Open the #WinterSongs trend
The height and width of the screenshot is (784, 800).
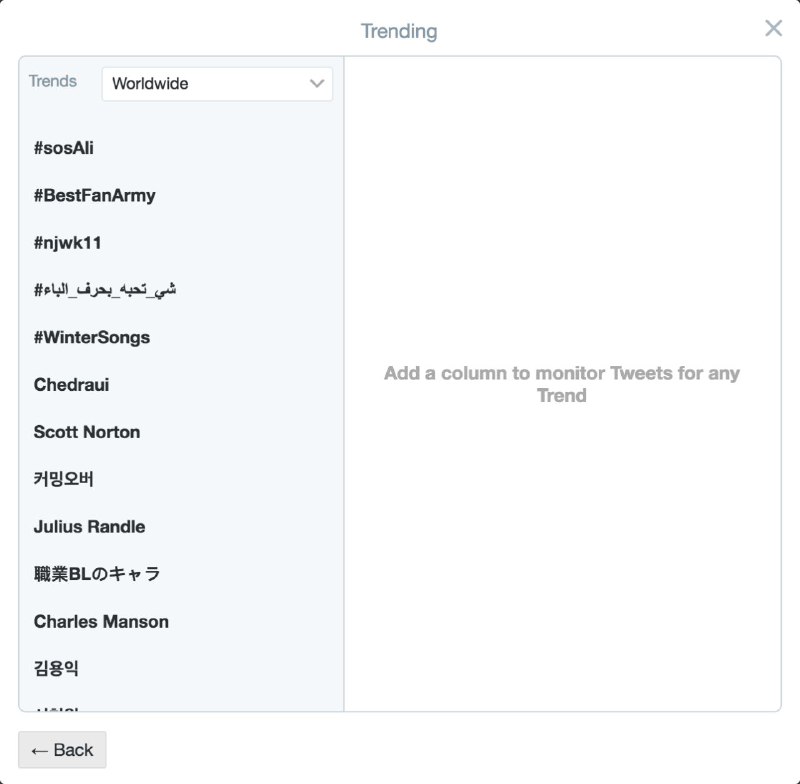coord(92,337)
